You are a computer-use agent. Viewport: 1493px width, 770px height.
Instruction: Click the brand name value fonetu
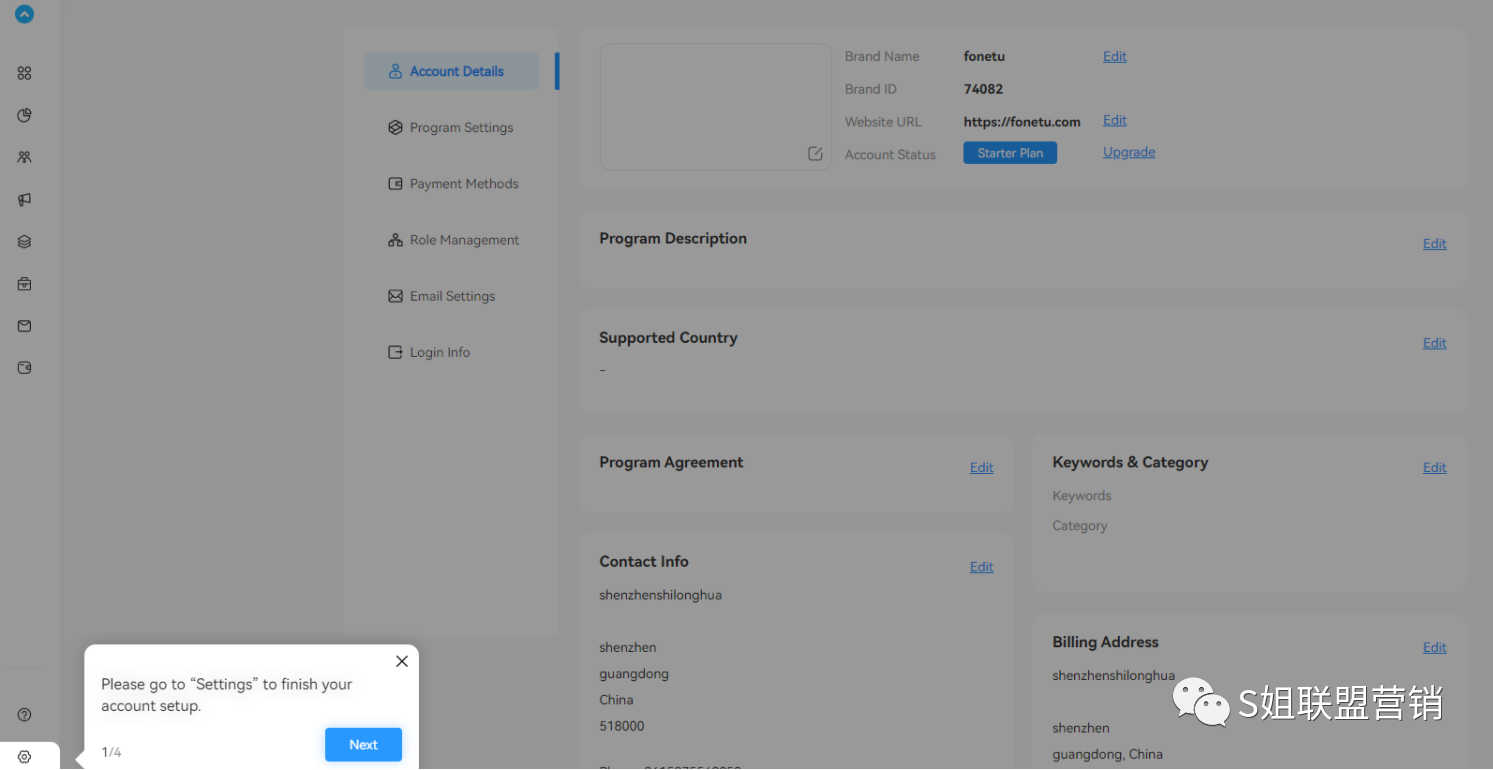click(983, 56)
